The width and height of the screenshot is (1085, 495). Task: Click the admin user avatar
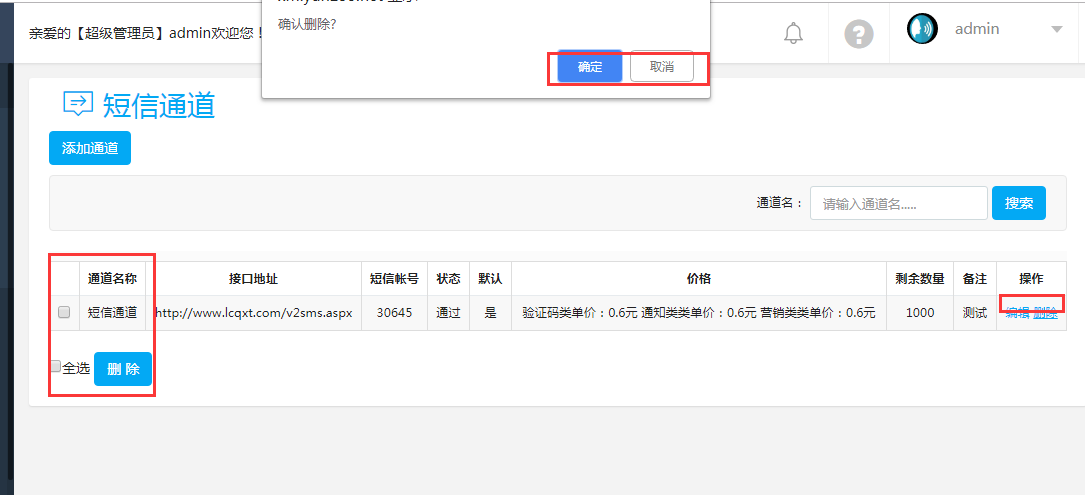(922, 29)
